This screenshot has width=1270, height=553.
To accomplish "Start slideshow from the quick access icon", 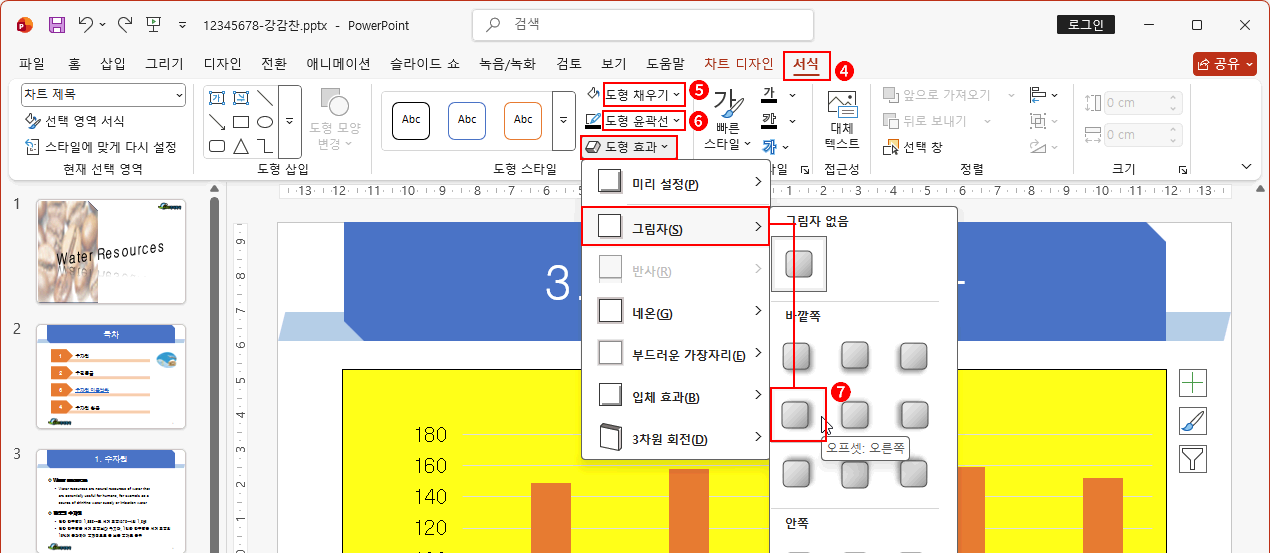I will 153,24.
